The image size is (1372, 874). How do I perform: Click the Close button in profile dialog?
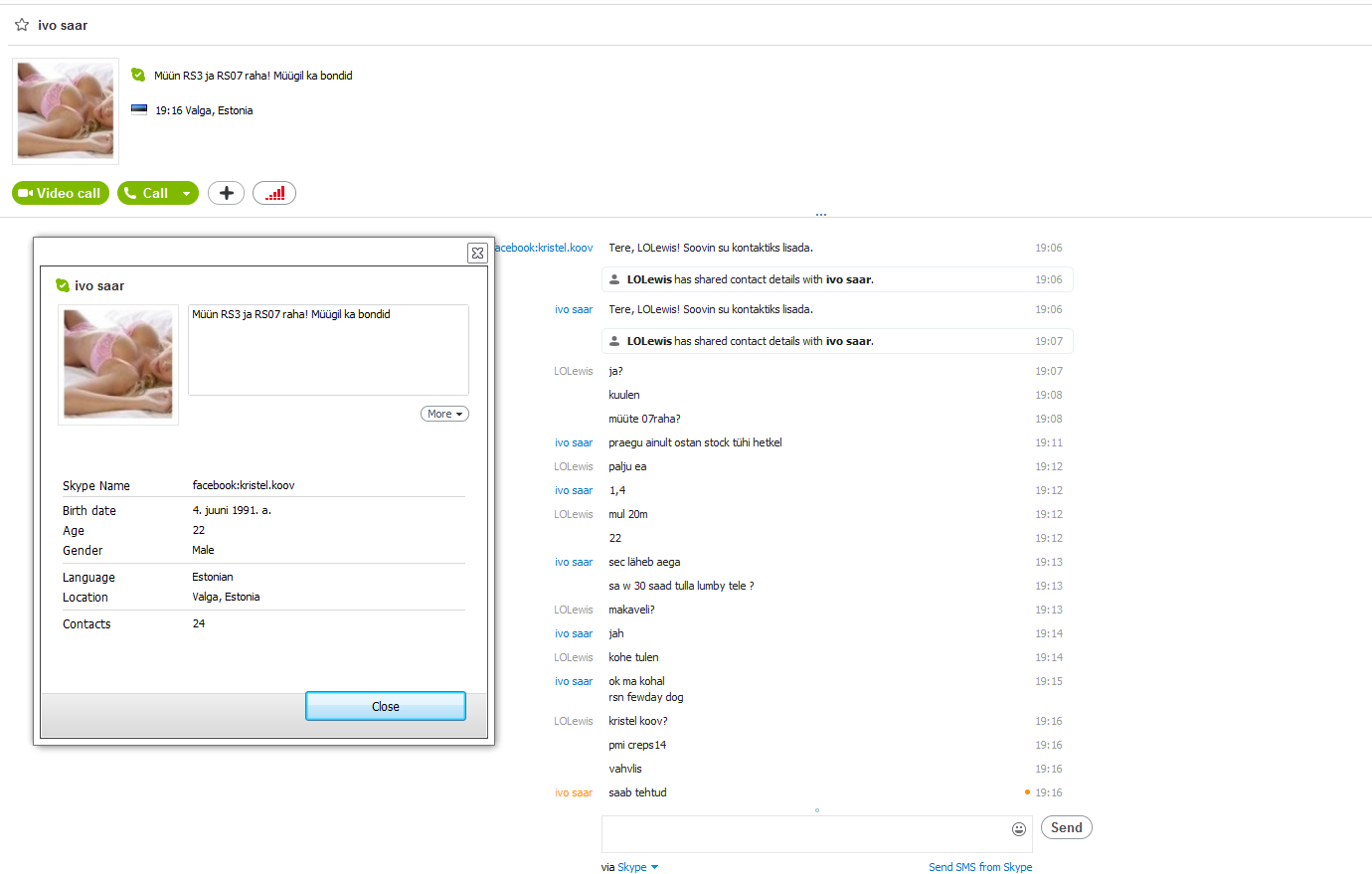pyautogui.click(x=386, y=706)
